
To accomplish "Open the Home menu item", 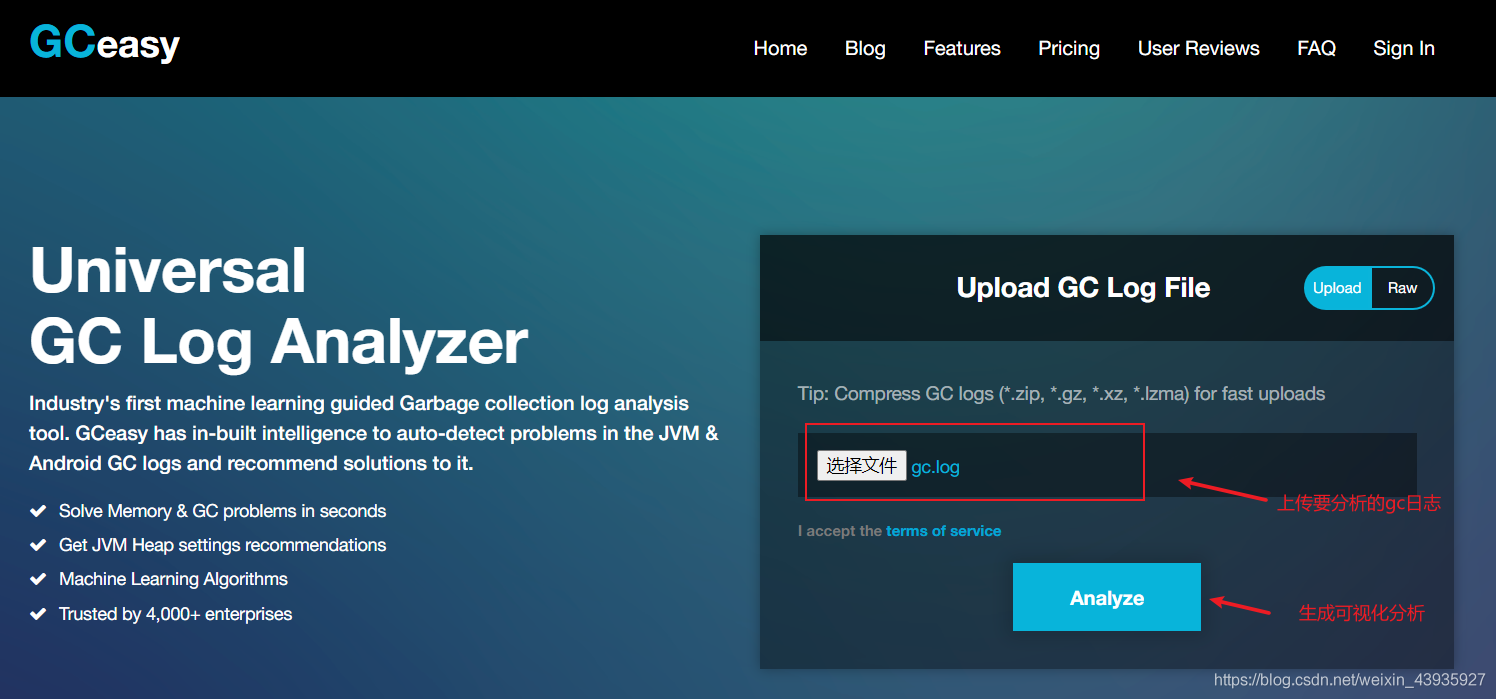I will (780, 48).
